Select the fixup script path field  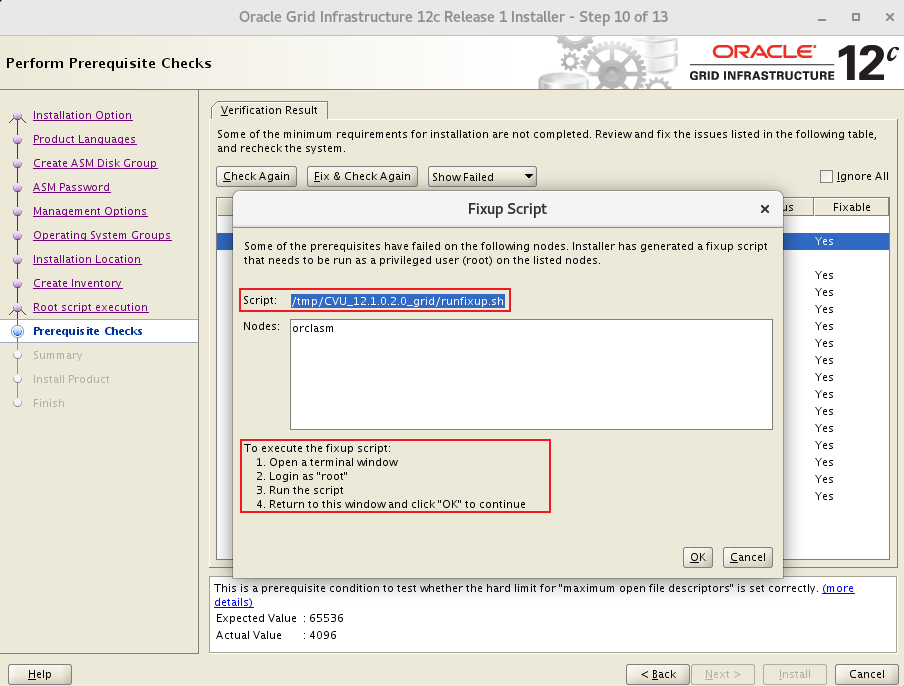(x=398, y=301)
